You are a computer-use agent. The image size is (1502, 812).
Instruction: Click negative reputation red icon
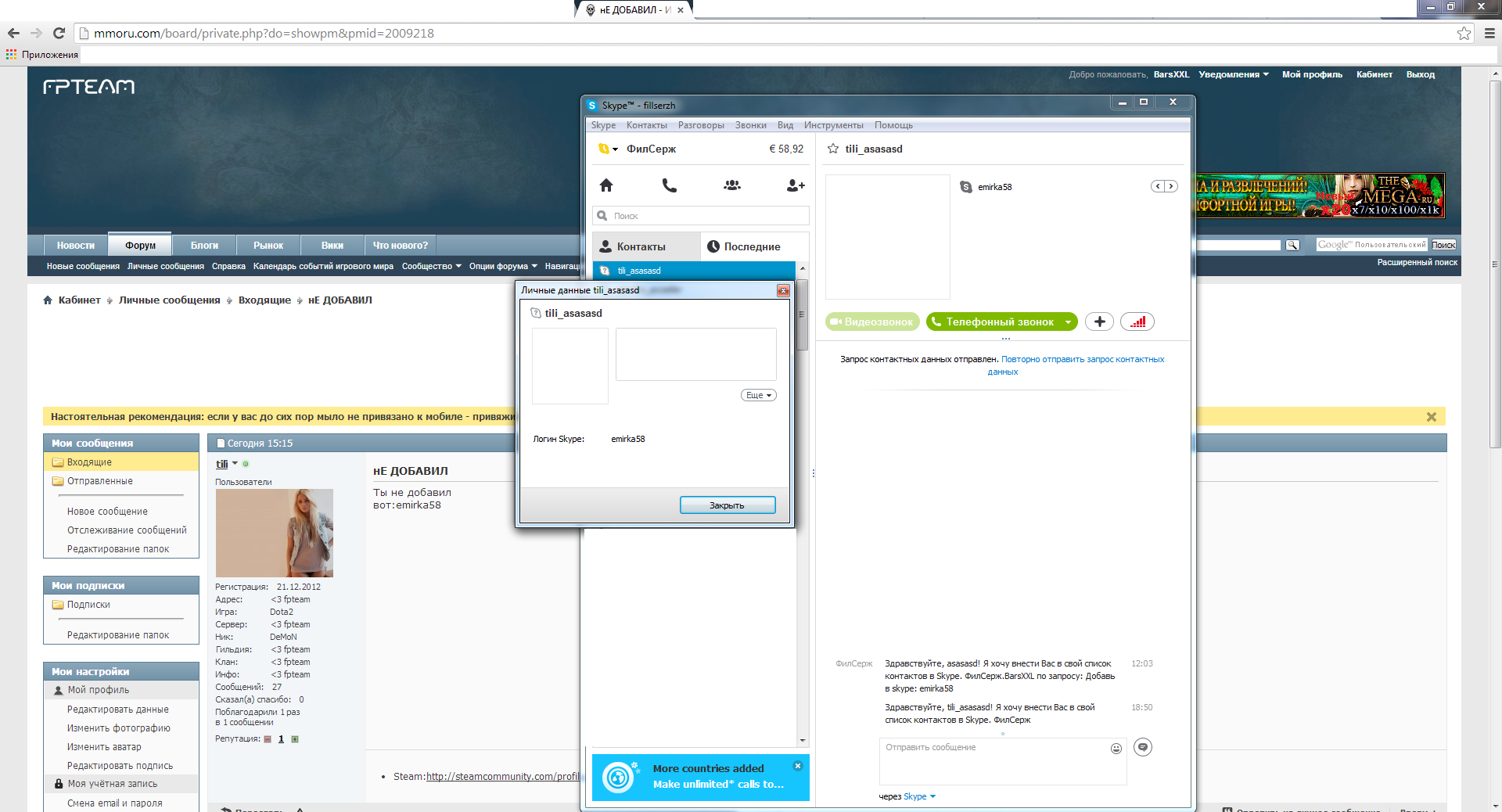click(268, 739)
